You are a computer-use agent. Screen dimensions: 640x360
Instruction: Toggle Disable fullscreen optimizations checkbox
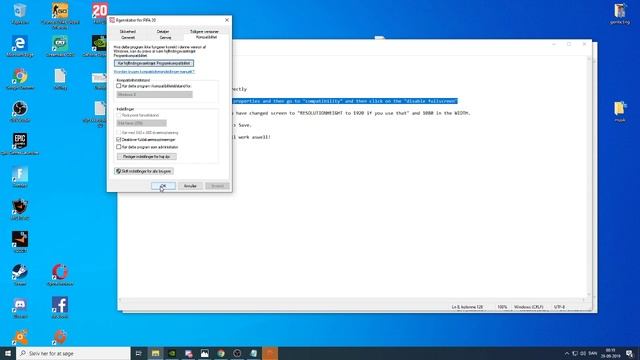pos(119,140)
